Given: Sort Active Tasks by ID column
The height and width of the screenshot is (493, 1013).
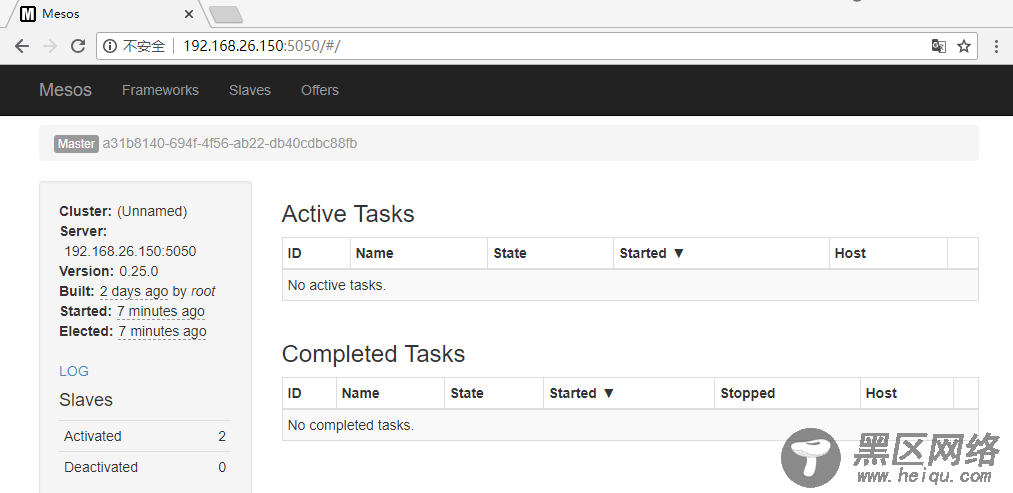Looking at the screenshot, I should [x=295, y=253].
